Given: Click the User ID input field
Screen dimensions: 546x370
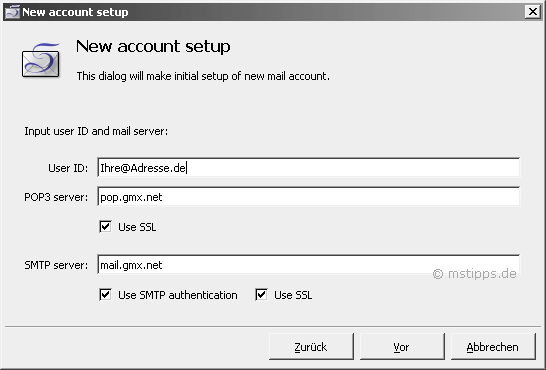Looking at the screenshot, I should pos(309,168).
